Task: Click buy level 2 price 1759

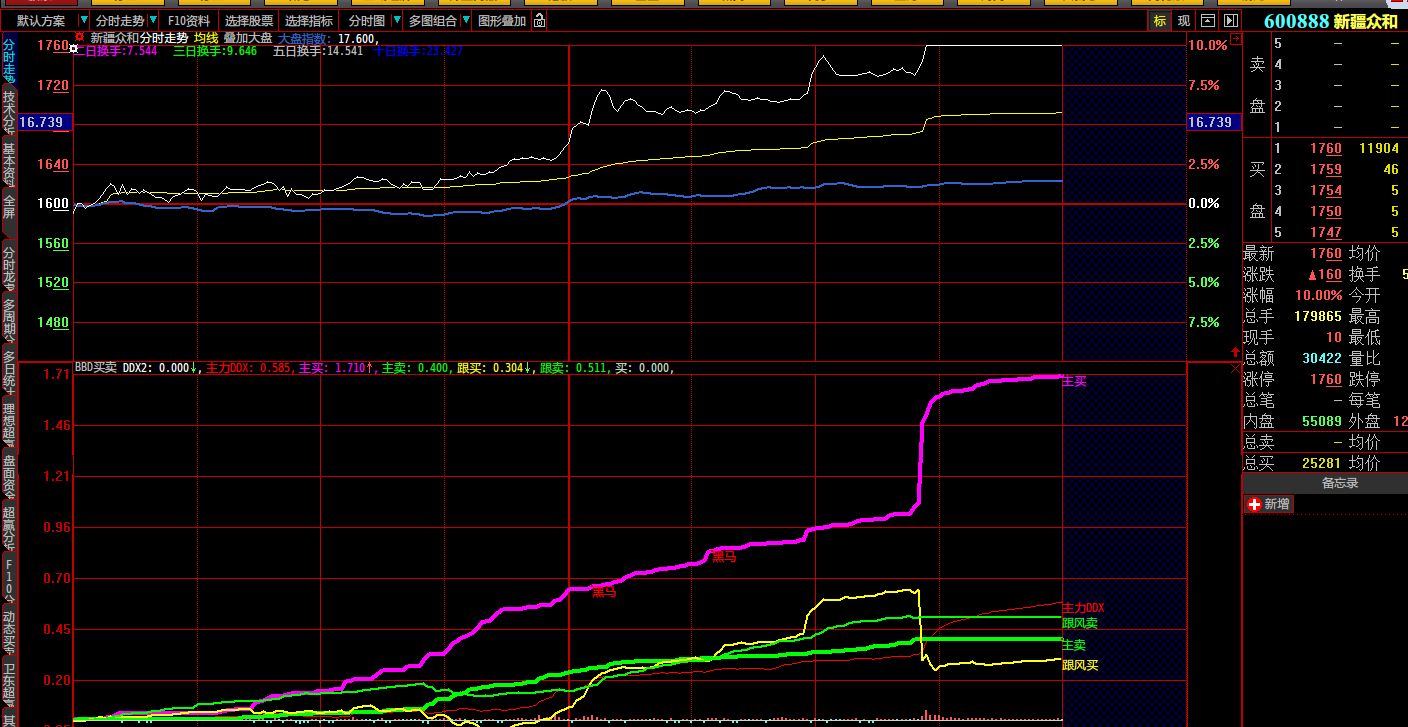Action: [x=1326, y=170]
